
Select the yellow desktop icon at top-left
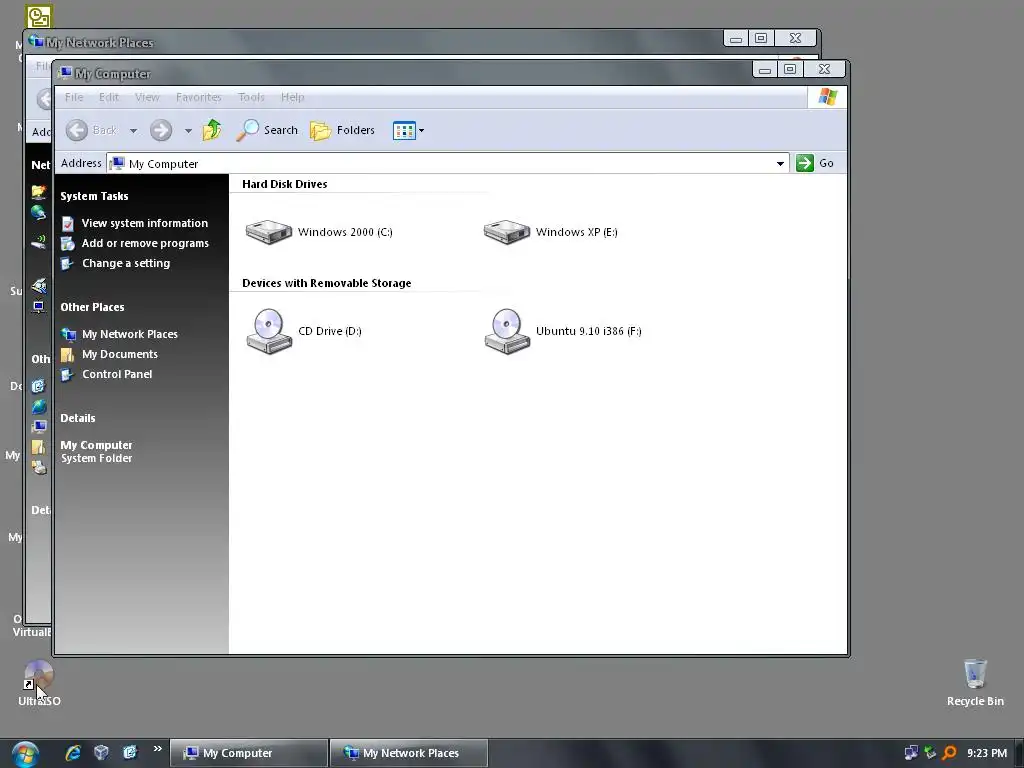tap(39, 16)
